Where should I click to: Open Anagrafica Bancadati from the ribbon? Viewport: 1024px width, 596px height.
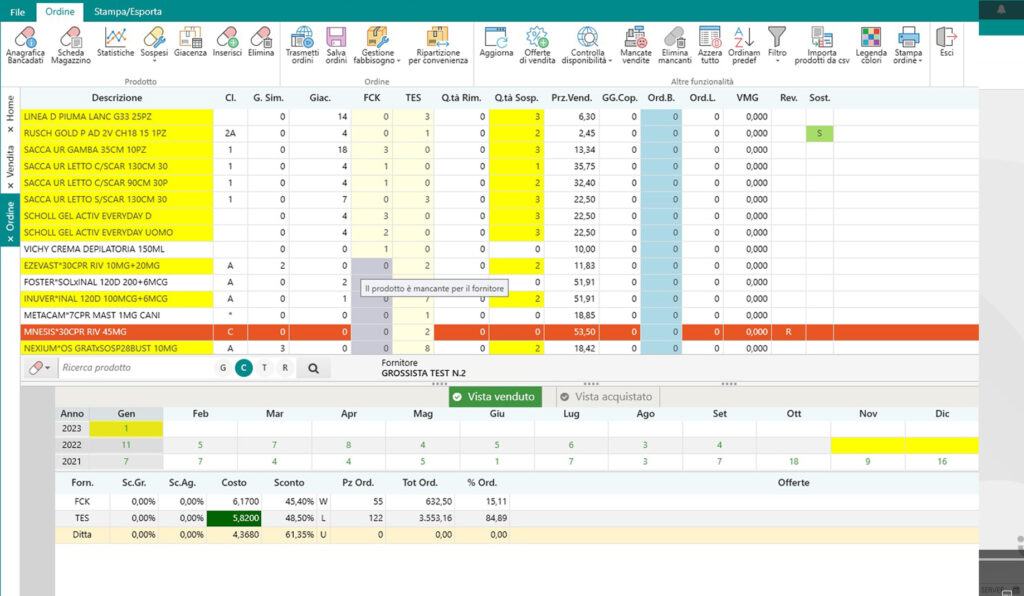pos(26,45)
